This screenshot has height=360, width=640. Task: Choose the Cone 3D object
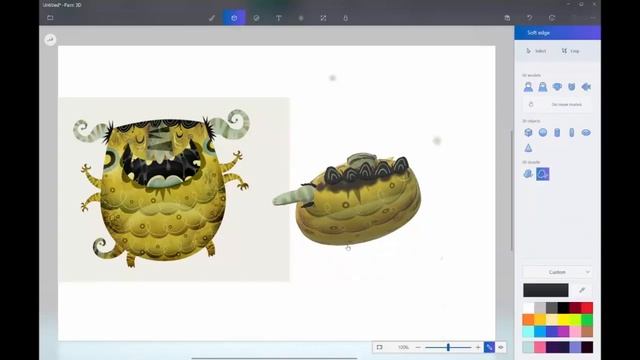click(528, 148)
